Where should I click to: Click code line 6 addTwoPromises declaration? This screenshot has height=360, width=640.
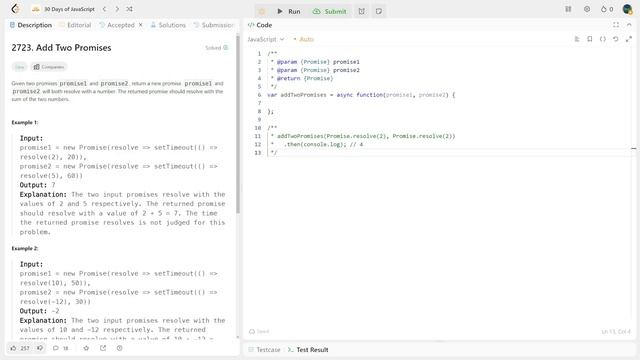(361, 95)
